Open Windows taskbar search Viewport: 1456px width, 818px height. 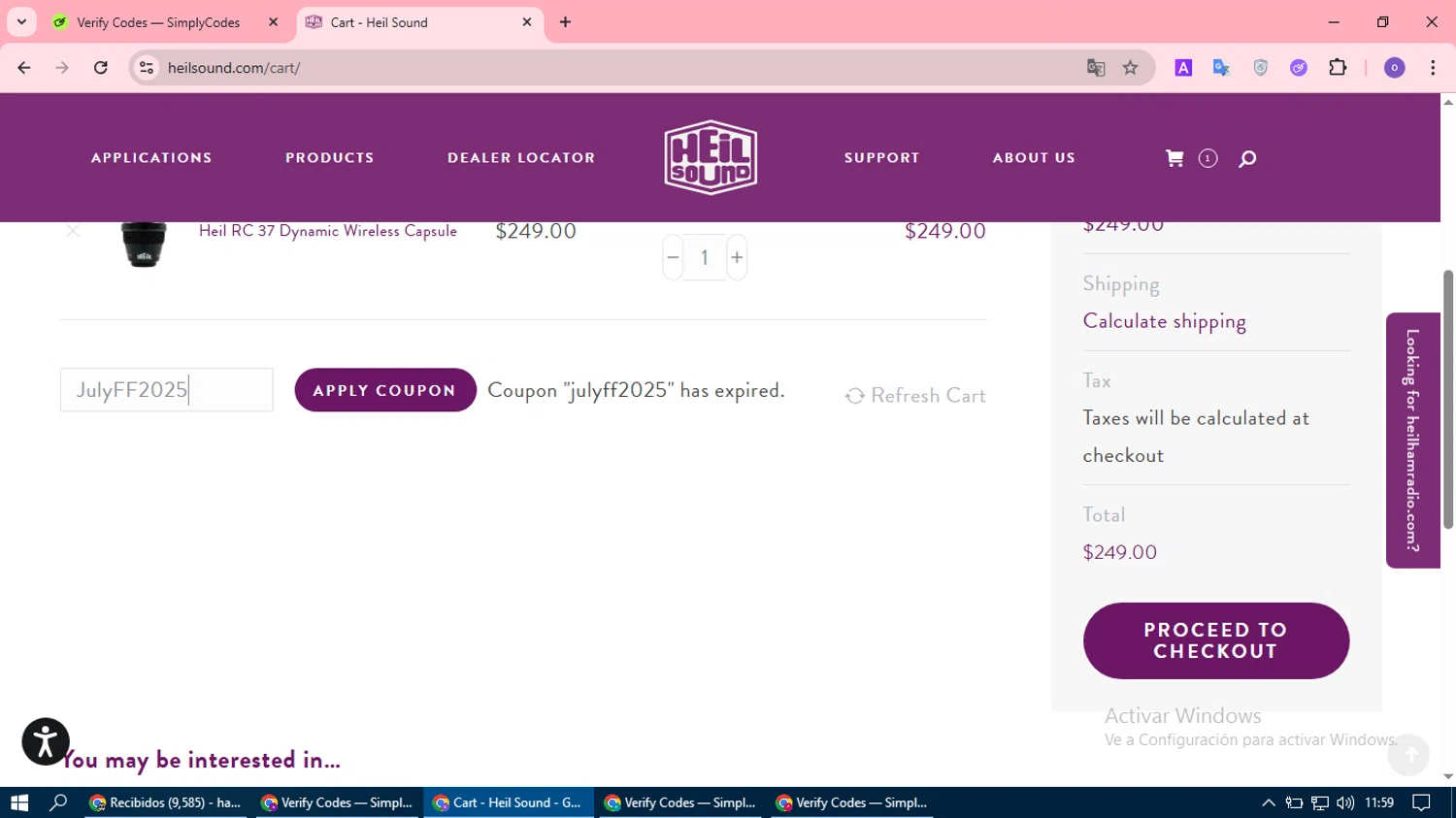58,802
